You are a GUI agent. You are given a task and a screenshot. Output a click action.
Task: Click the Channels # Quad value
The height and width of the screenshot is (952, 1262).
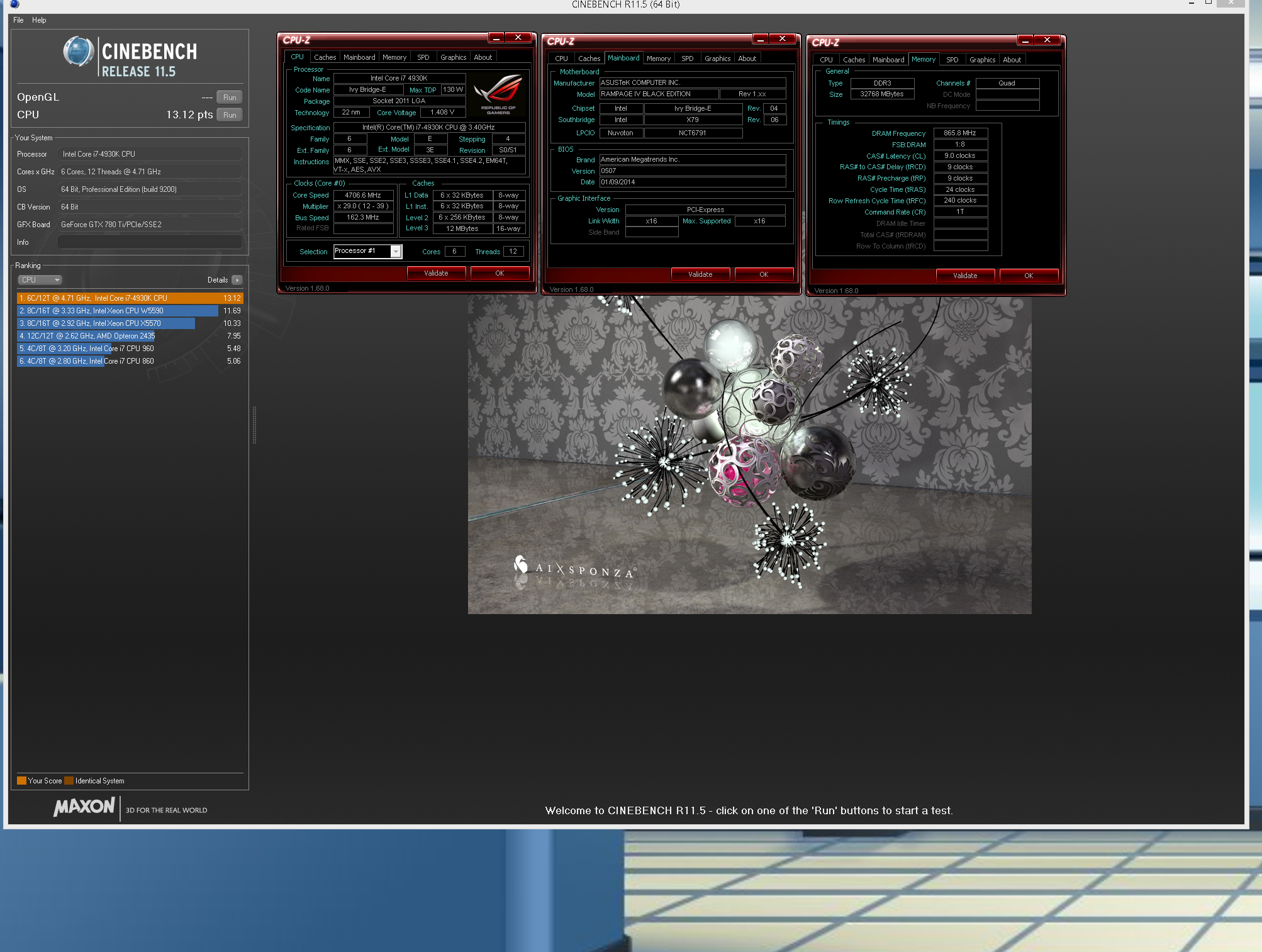[x=1007, y=83]
